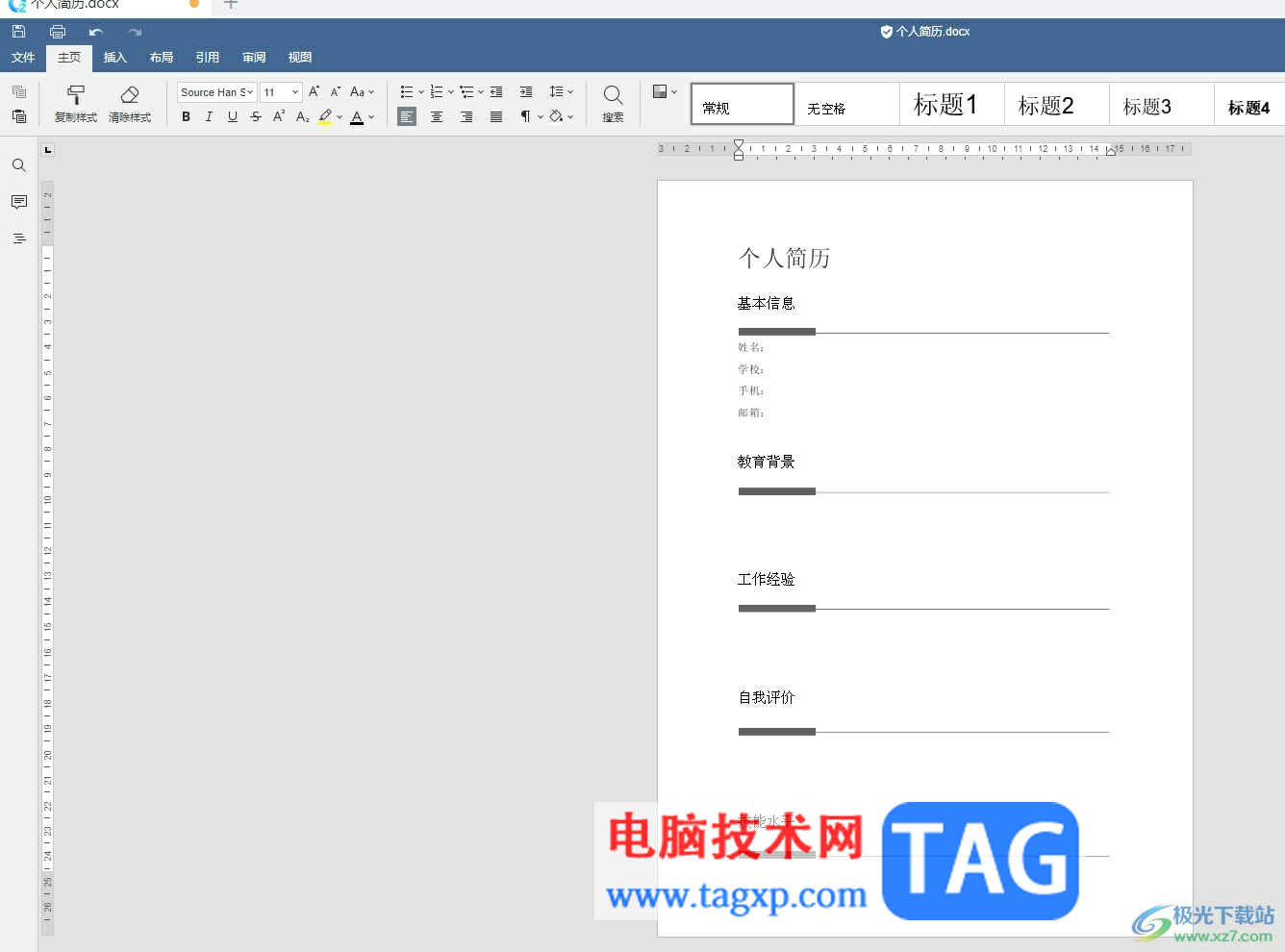Screen dimensions: 1285x952
Task: Decrease the font size
Action: [336, 92]
